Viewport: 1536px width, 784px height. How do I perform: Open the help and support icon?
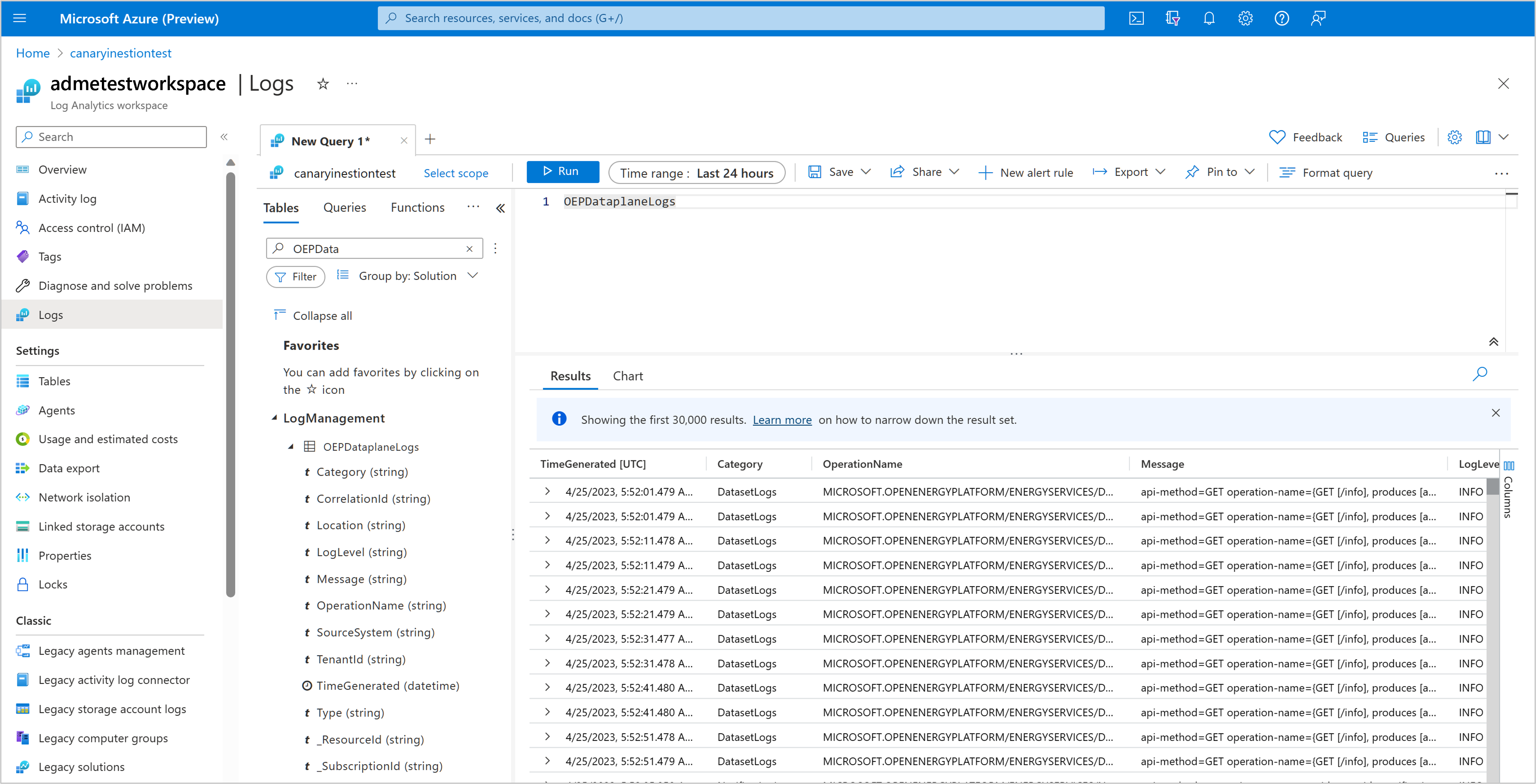point(1281,18)
